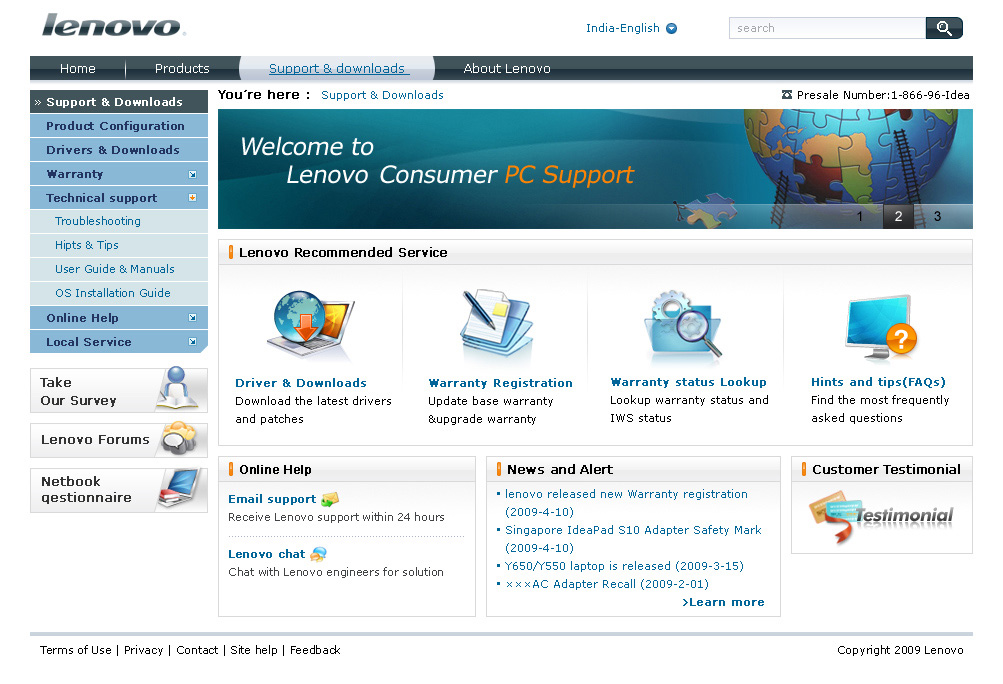Click the Testimonial image

tap(881, 516)
